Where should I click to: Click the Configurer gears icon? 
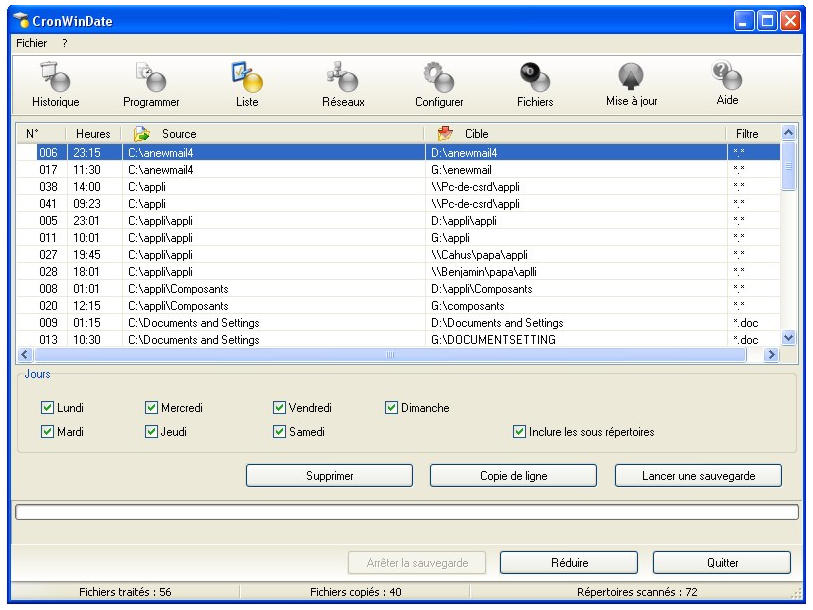click(439, 84)
